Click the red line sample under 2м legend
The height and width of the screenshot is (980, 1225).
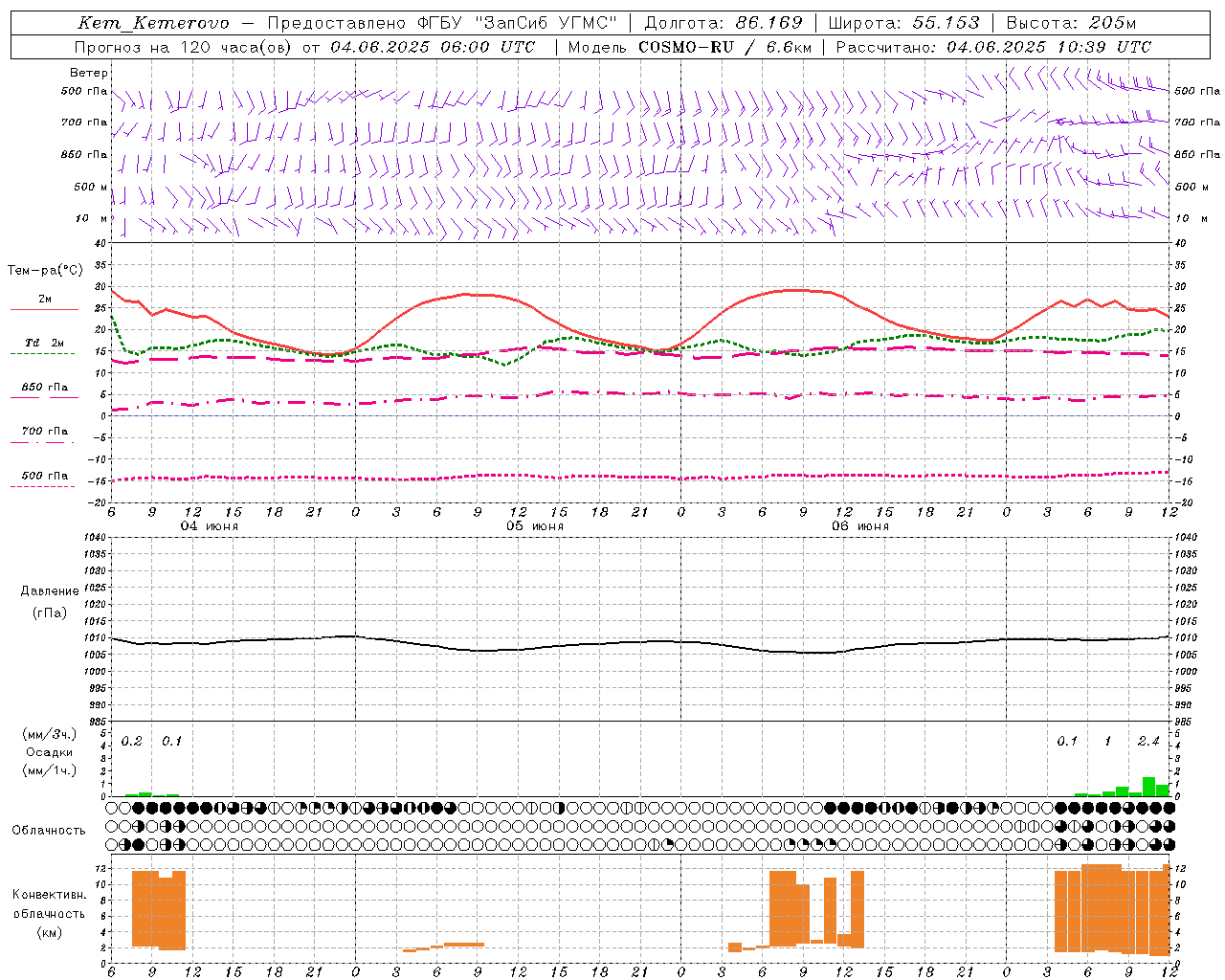point(44,310)
